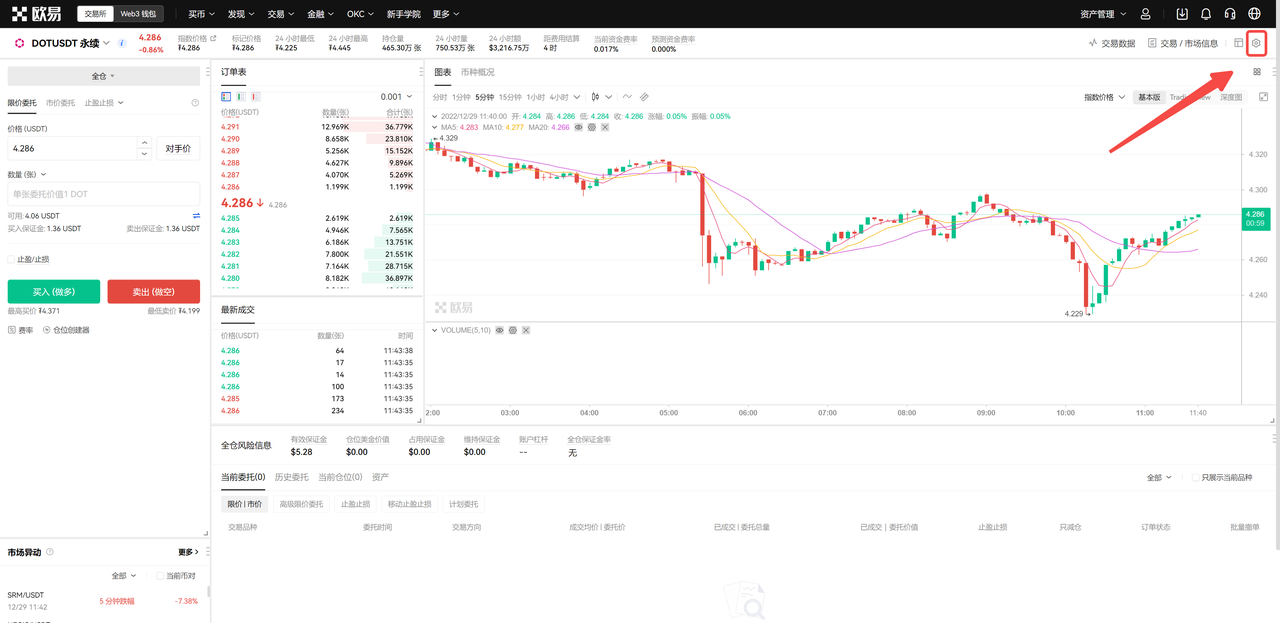The height and width of the screenshot is (623, 1280).
Task: Open the language globe icon
Action: point(1255,14)
